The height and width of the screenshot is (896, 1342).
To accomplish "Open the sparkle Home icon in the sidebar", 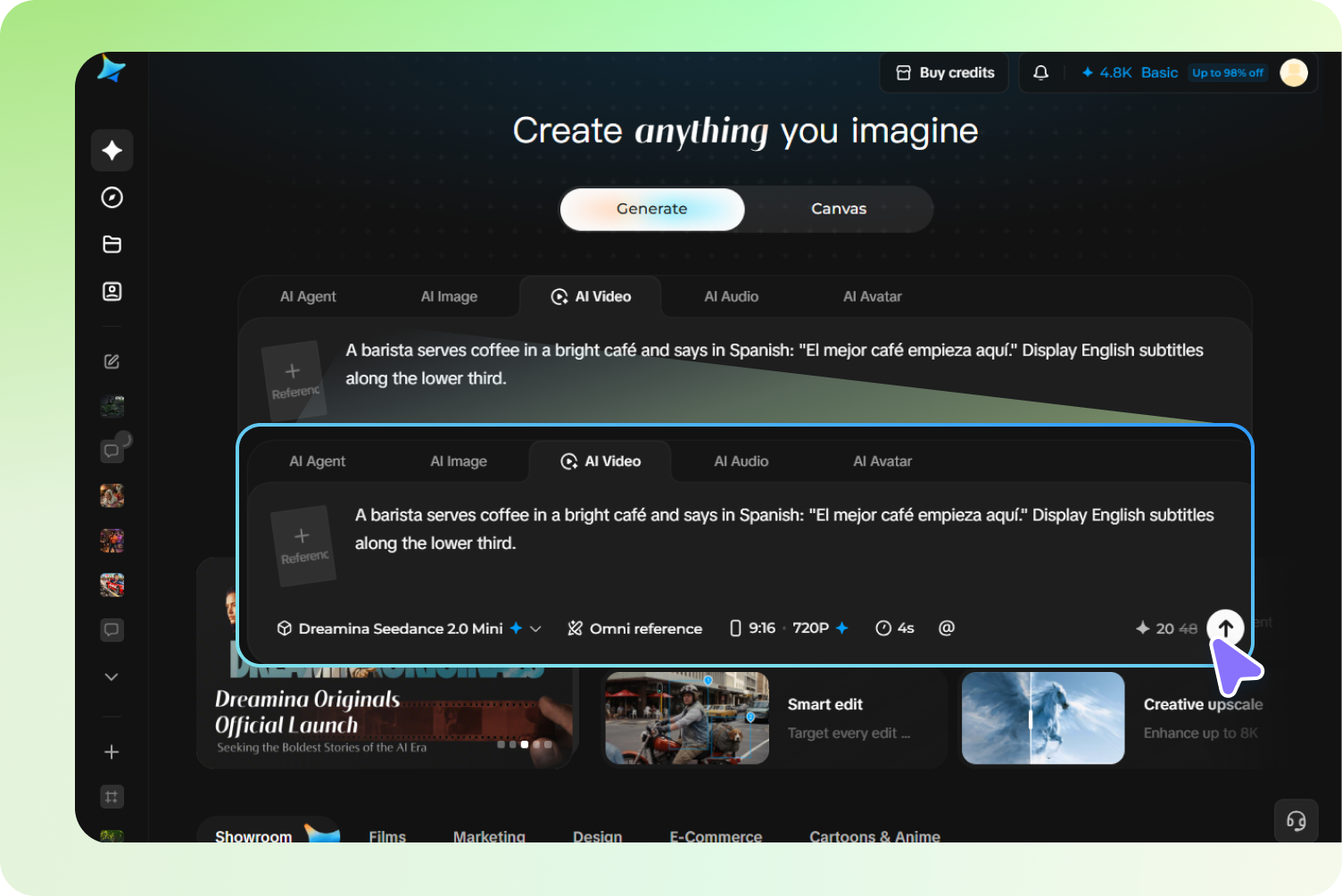I will pos(112,150).
